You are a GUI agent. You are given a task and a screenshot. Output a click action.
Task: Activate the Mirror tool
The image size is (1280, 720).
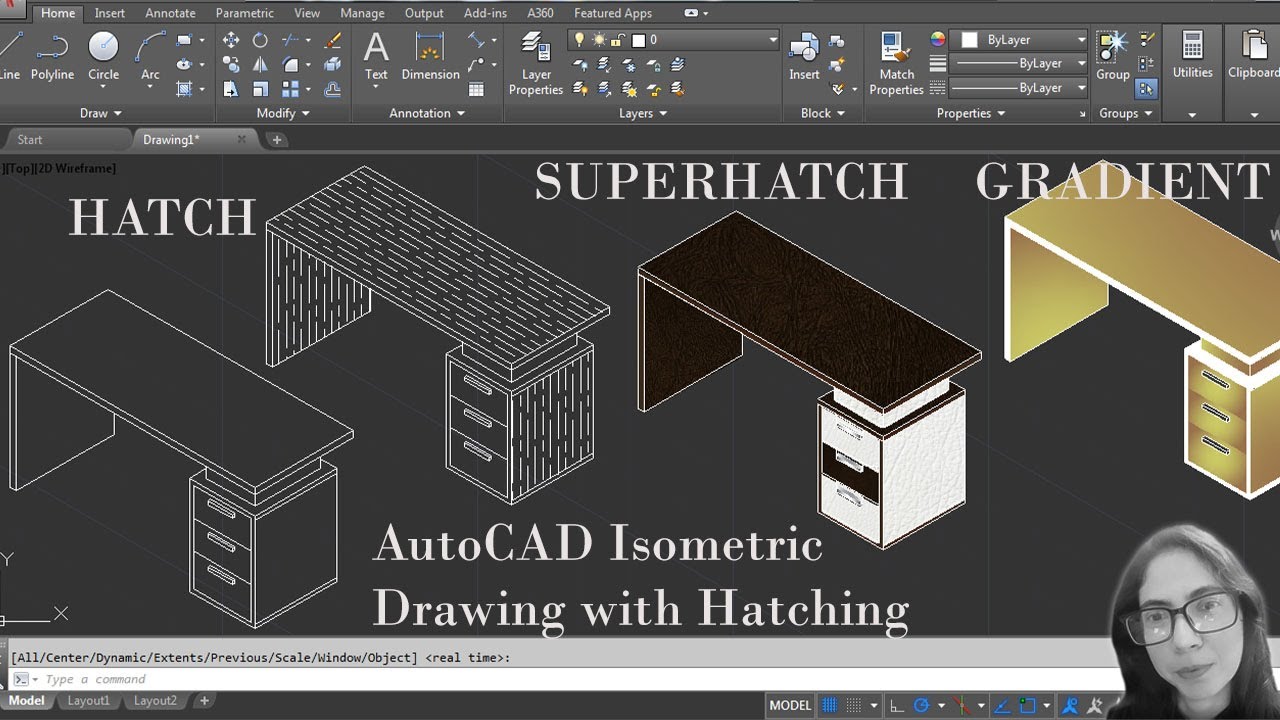point(260,64)
